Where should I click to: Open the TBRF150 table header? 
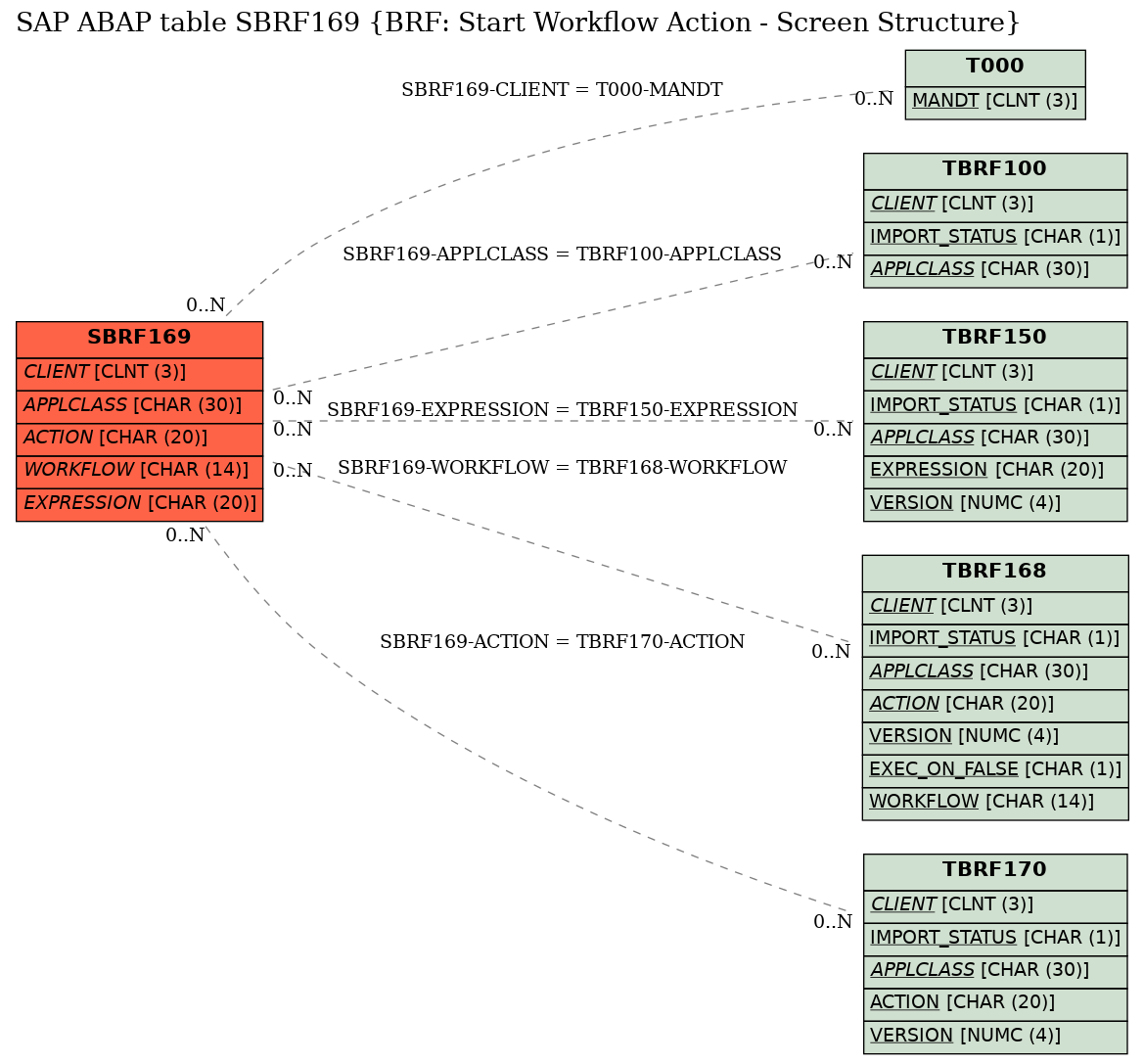coord(995,340)
